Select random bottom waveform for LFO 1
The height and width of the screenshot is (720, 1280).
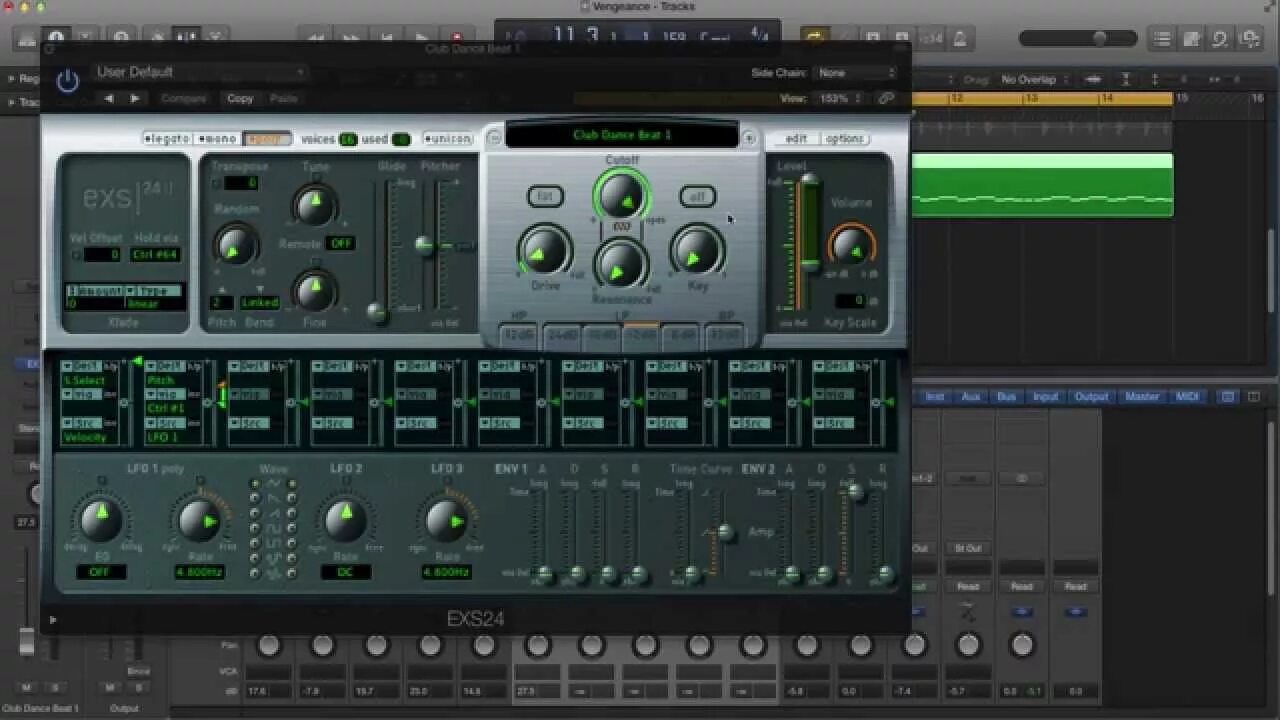255,573
